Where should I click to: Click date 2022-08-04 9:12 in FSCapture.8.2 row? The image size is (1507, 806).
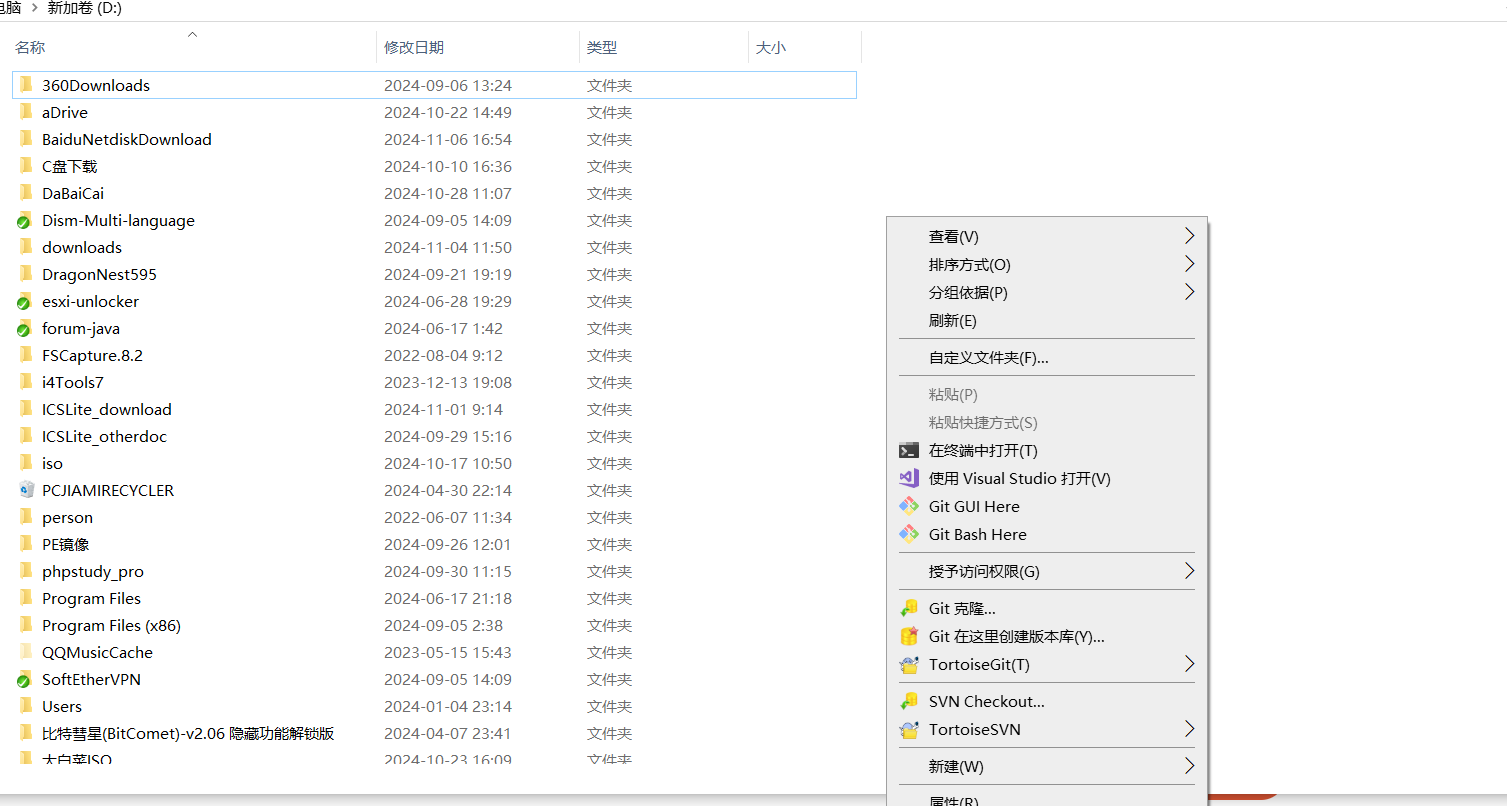(x=443, y=355)
